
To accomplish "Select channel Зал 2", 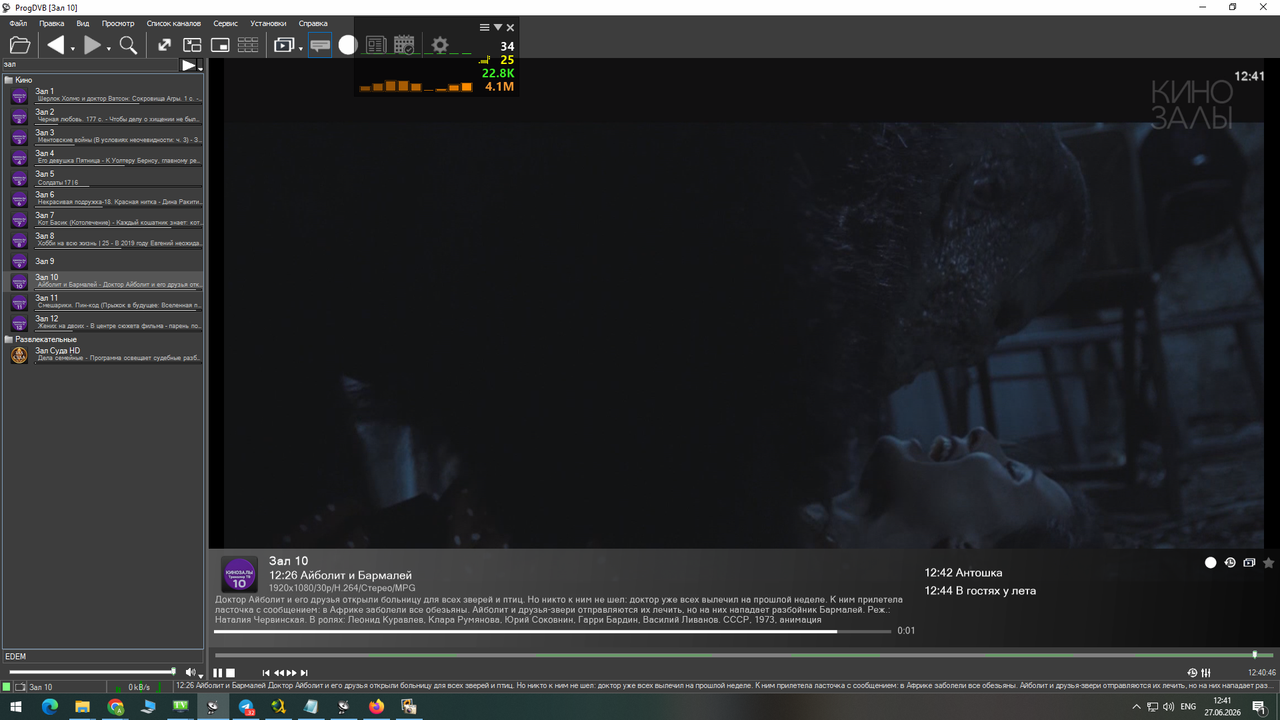I will click(x=104, y=116).
